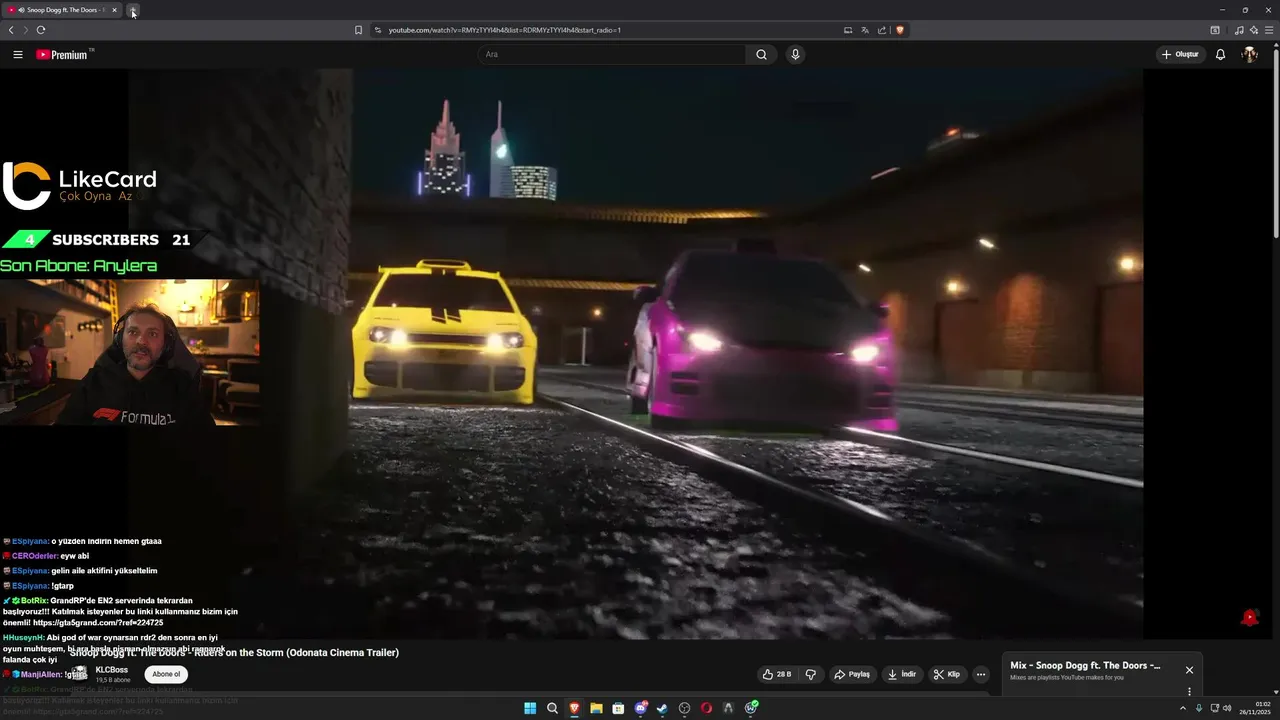
Task: Close the Snoop Dogg ft. The Doors tab
Action: 114,10
